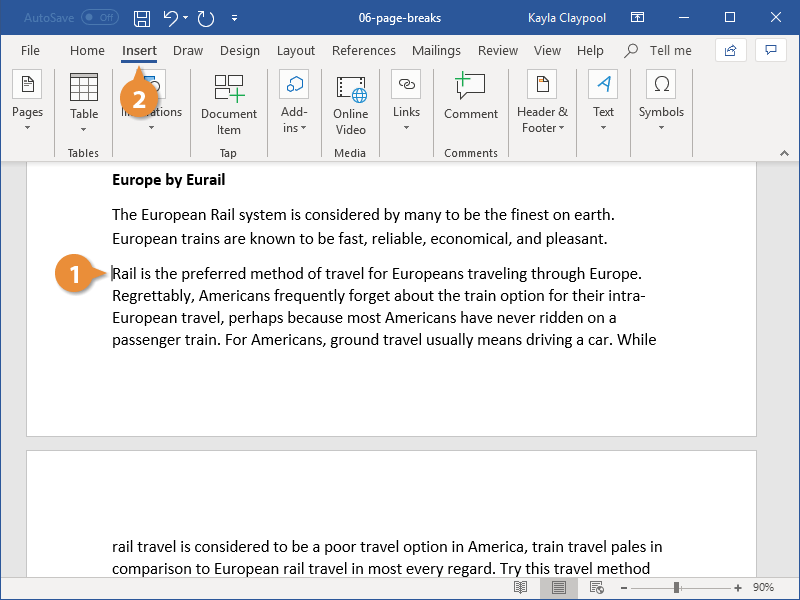800x600 pixels.
Task: Select Print Layout view button
Action: (559, 588)
